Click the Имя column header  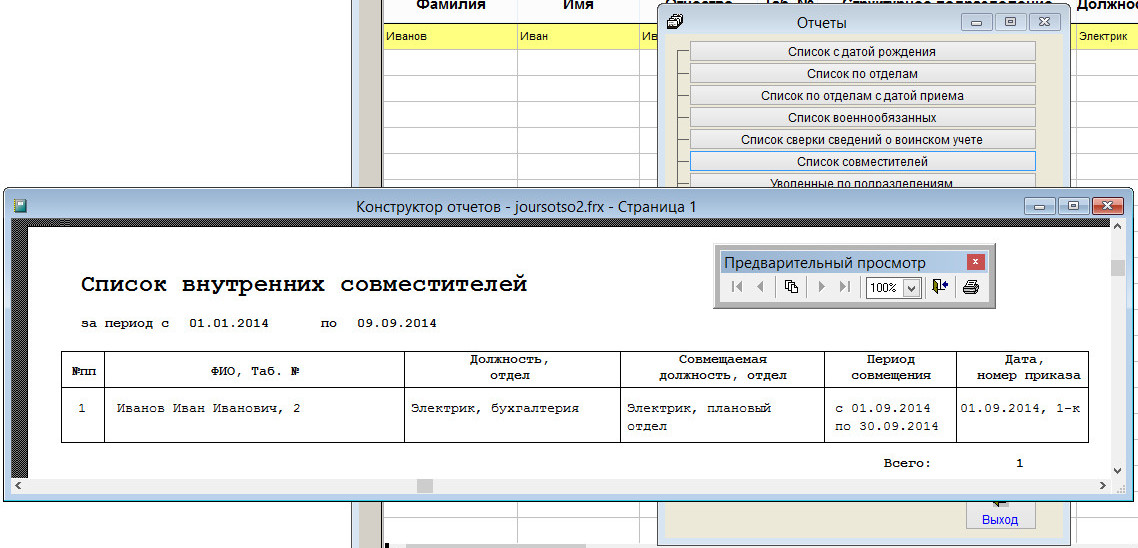[x=578, y=6]
